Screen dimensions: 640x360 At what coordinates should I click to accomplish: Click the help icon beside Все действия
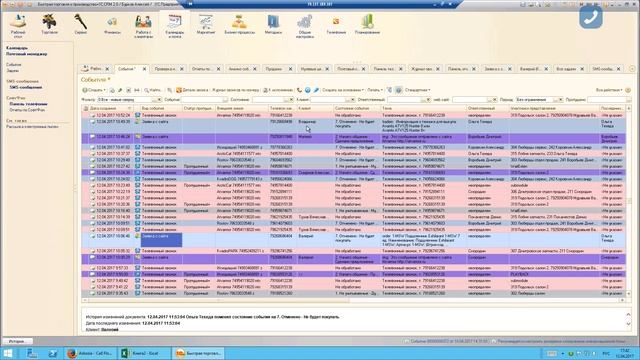628,90
